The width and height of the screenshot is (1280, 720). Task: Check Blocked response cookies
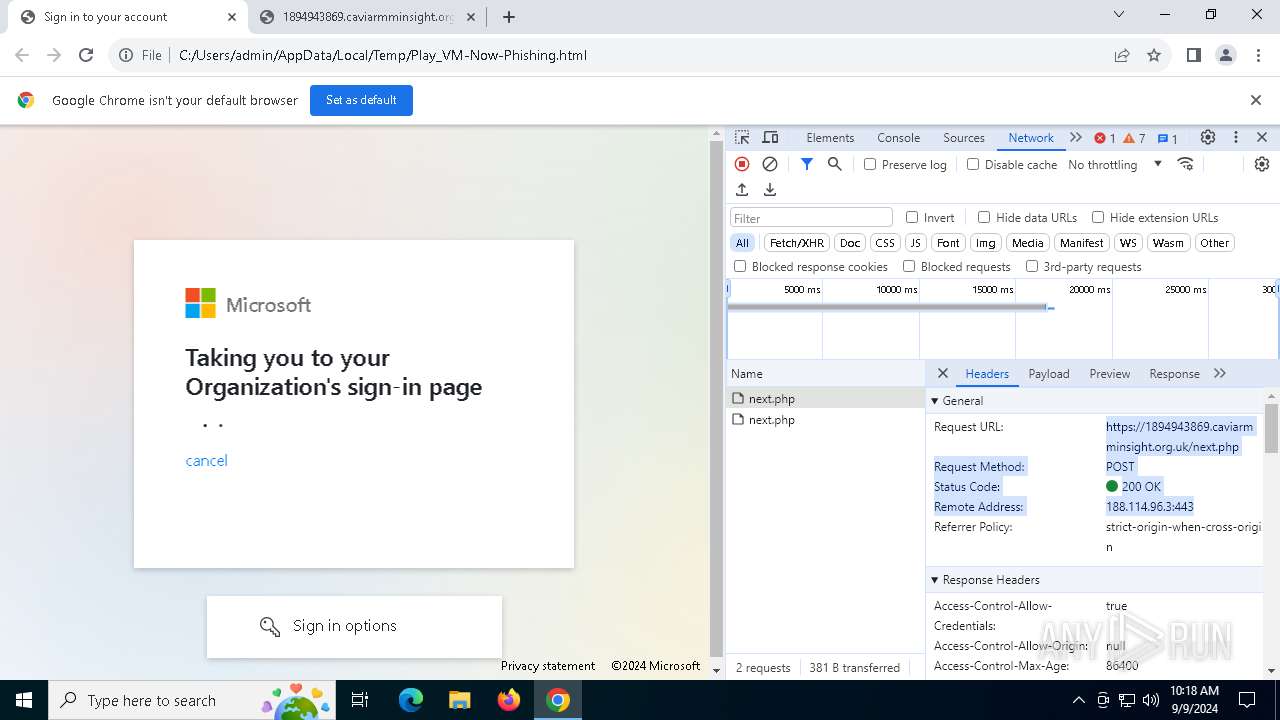pos(740,266)
